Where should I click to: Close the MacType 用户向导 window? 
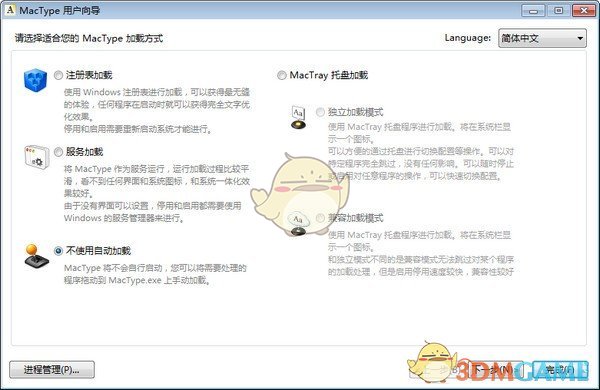[584, 11]
